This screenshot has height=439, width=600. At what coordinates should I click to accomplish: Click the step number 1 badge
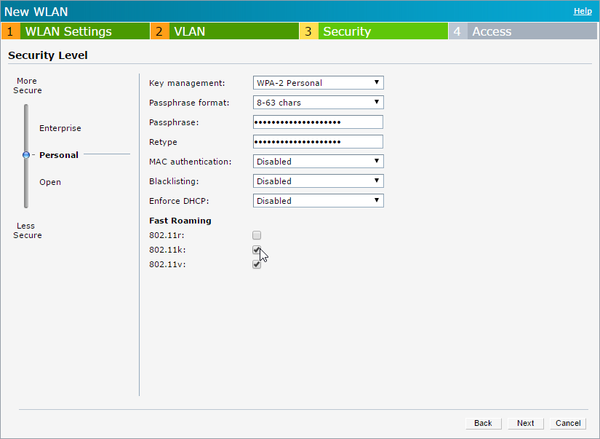[x=11, y=31]
